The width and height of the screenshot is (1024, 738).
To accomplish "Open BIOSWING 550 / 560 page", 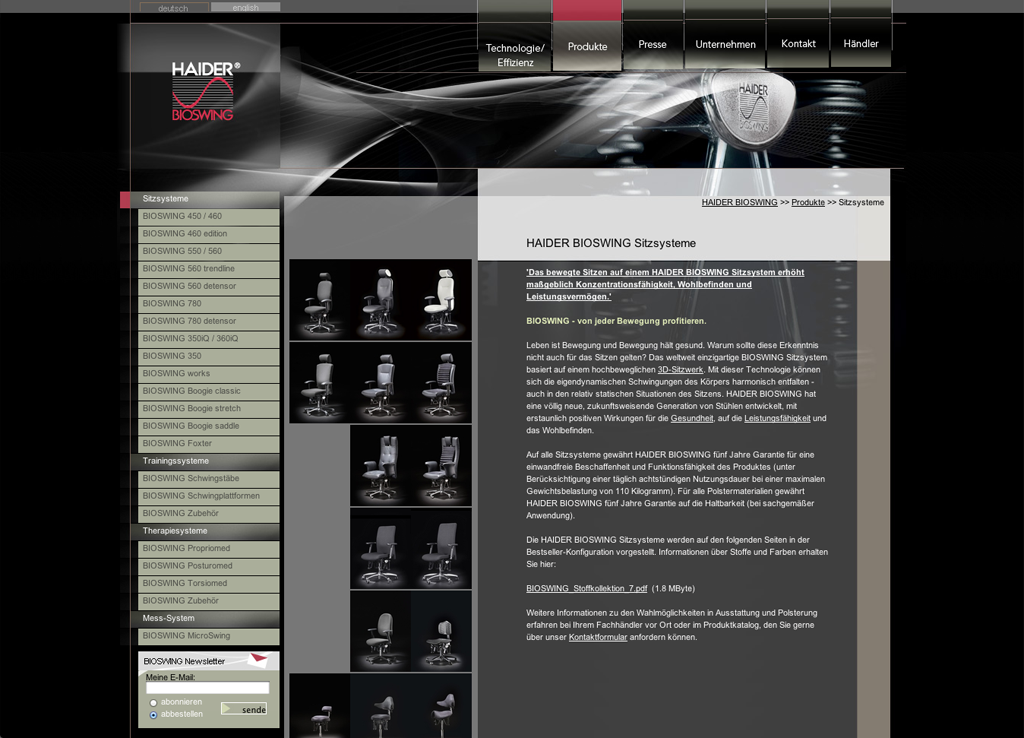I will click(208, 251).
